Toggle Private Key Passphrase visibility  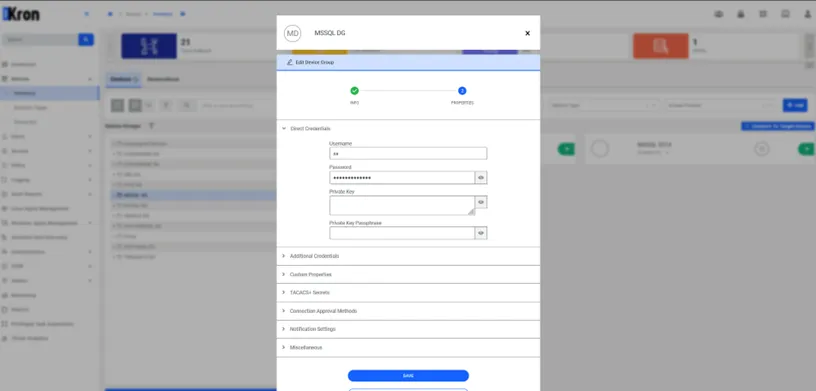pyautogui.click(x=481, y=233)
